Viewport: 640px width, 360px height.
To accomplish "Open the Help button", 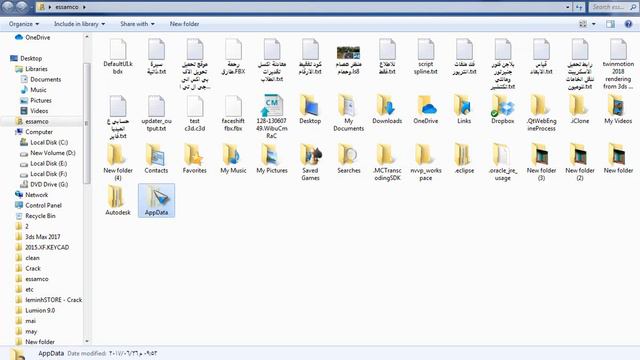I will [x=628, y=24].
